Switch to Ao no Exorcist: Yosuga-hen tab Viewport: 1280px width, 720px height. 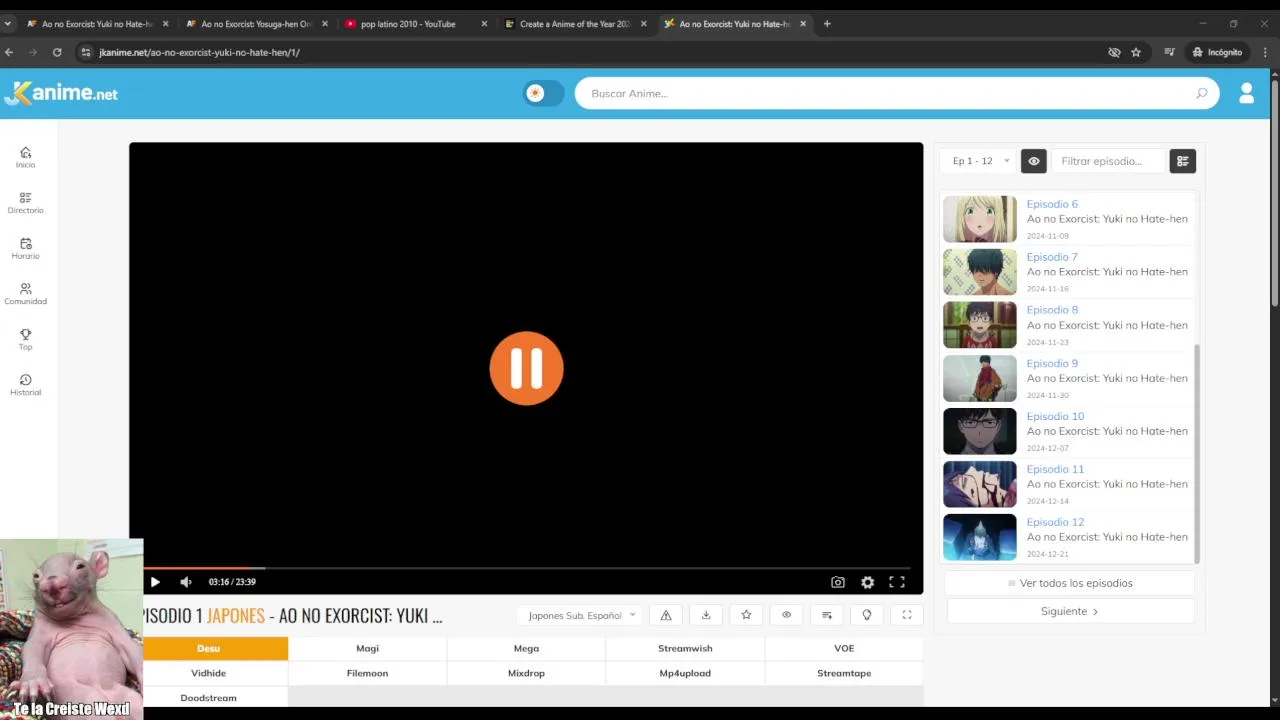[x=256, y=24]
